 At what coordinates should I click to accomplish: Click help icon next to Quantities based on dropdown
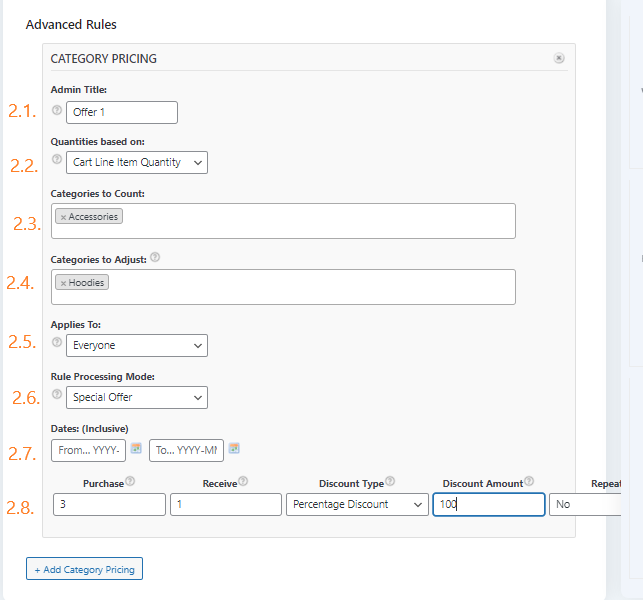[57, 160]
